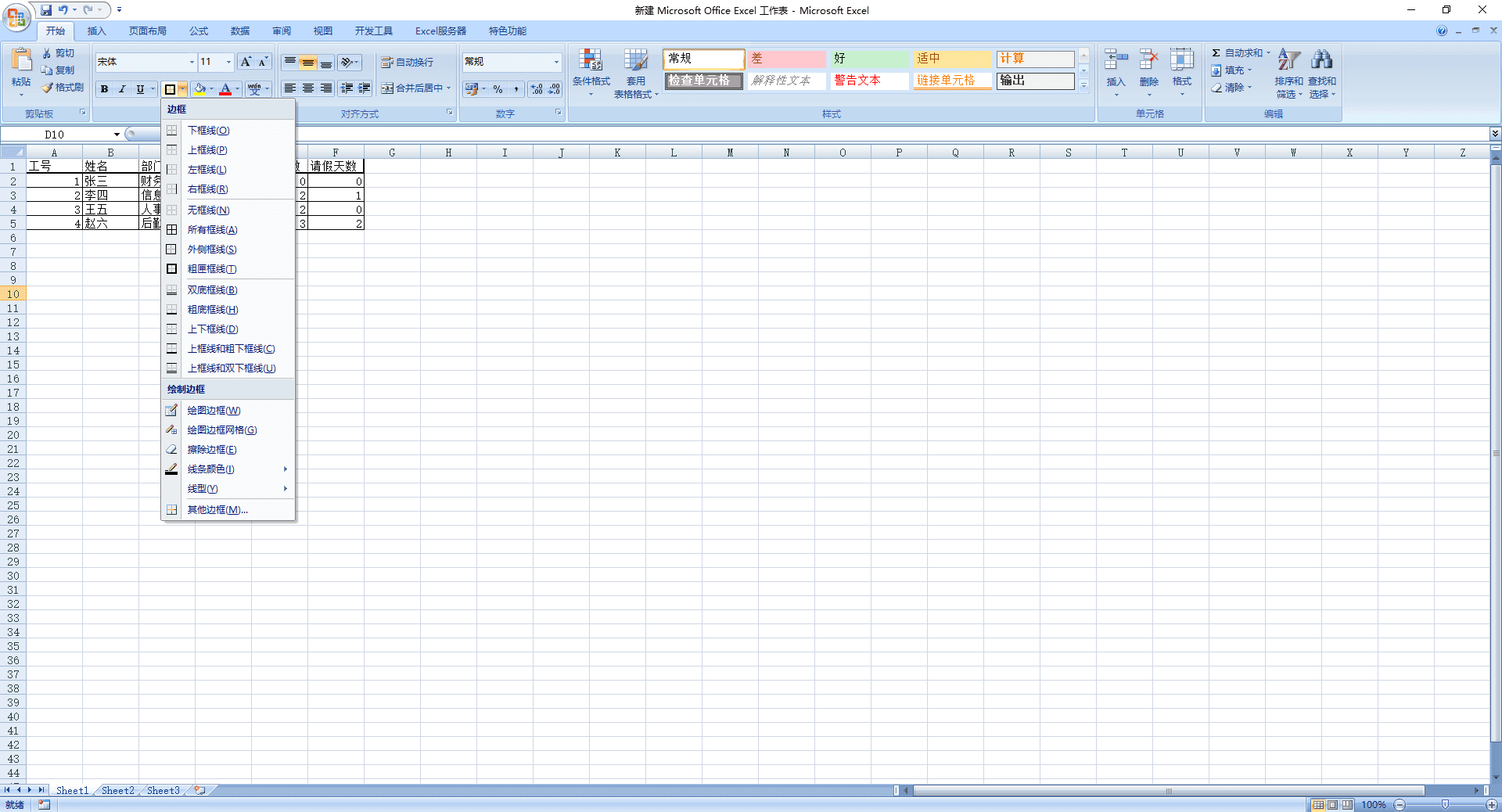Apply 差 cell style
Screen dimensions: 1502x812
(786, 59)
